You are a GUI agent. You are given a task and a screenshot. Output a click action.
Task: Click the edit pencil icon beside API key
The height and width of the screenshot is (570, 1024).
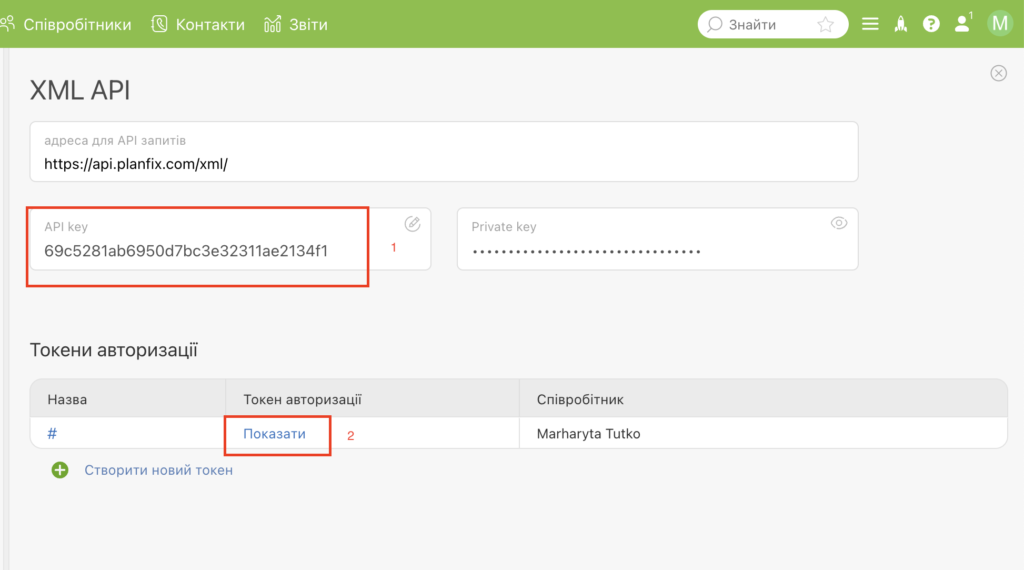pyautogui.click(x=412, y=224)
